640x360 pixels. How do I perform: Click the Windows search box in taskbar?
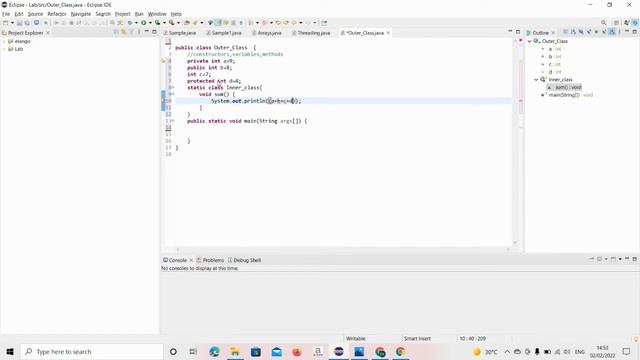(x=92, y=351)
